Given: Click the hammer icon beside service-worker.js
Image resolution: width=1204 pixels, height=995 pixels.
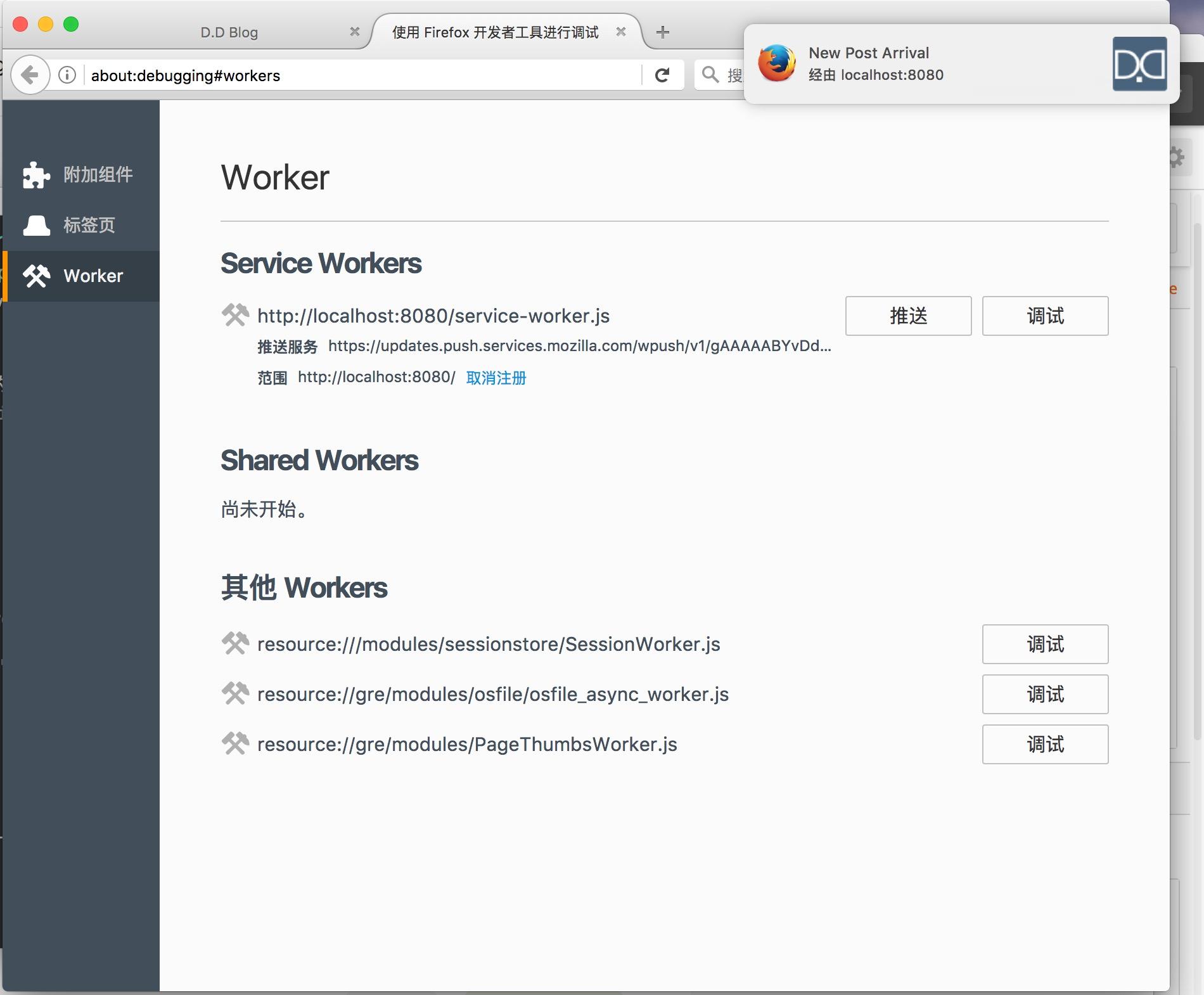Looking at the screenshot, I should coord(235,314).
